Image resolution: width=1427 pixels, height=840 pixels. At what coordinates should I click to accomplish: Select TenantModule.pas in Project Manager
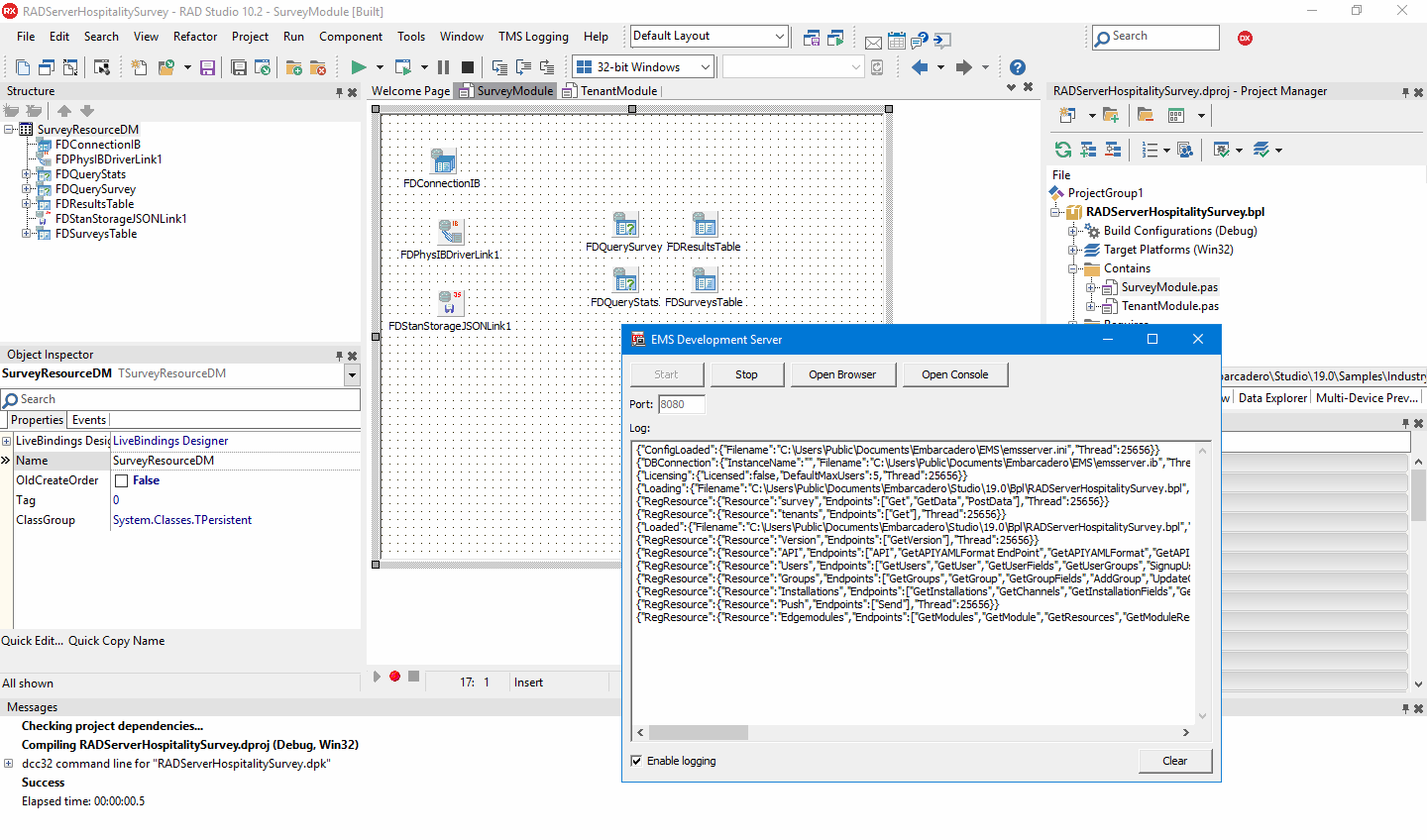coord(1170,306)
